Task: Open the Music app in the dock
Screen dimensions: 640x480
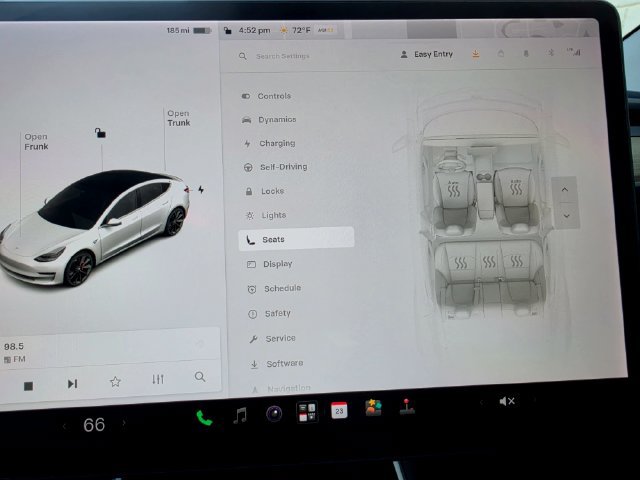Action: point(240,416)
